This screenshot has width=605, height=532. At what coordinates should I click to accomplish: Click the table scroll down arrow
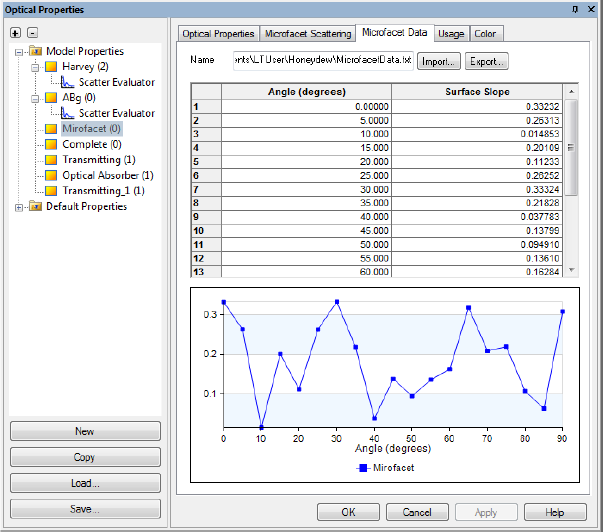click(571, 270)
